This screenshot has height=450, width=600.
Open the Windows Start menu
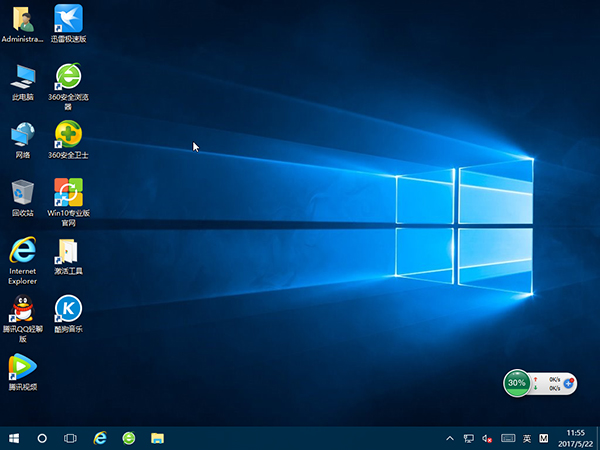pyautogui.click(x=14, y=438)
